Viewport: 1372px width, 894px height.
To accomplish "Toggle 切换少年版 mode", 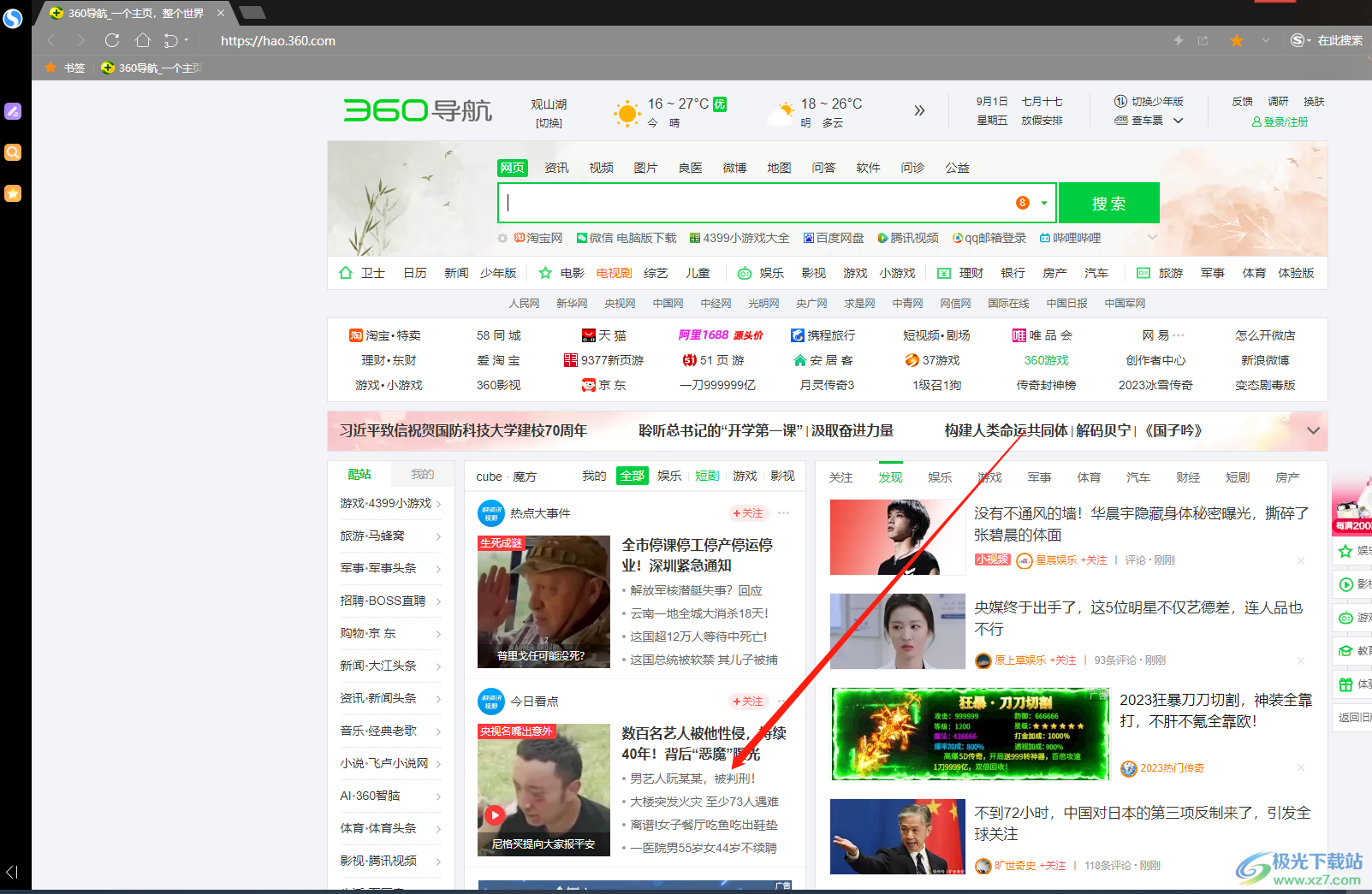I will pos(1149,101).
